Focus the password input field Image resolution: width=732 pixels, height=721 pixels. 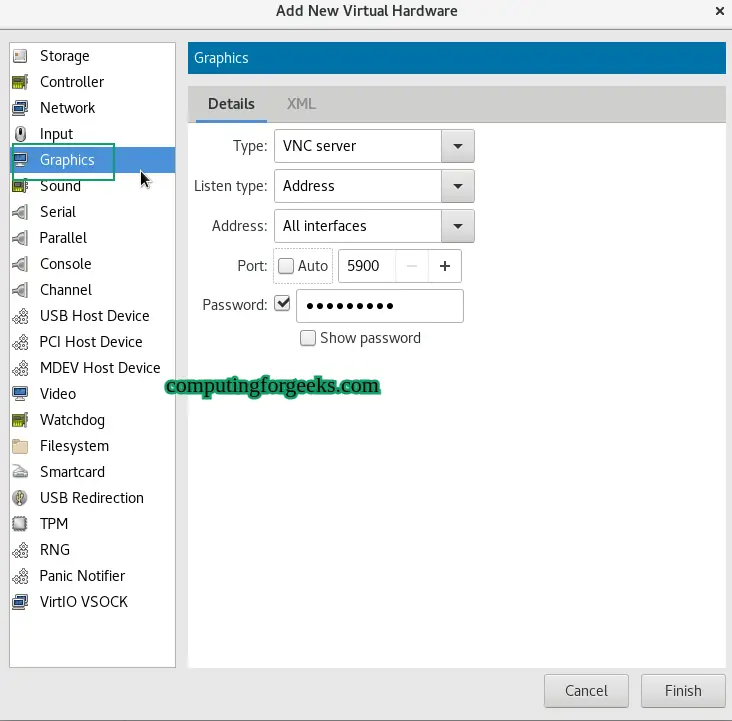380,306
